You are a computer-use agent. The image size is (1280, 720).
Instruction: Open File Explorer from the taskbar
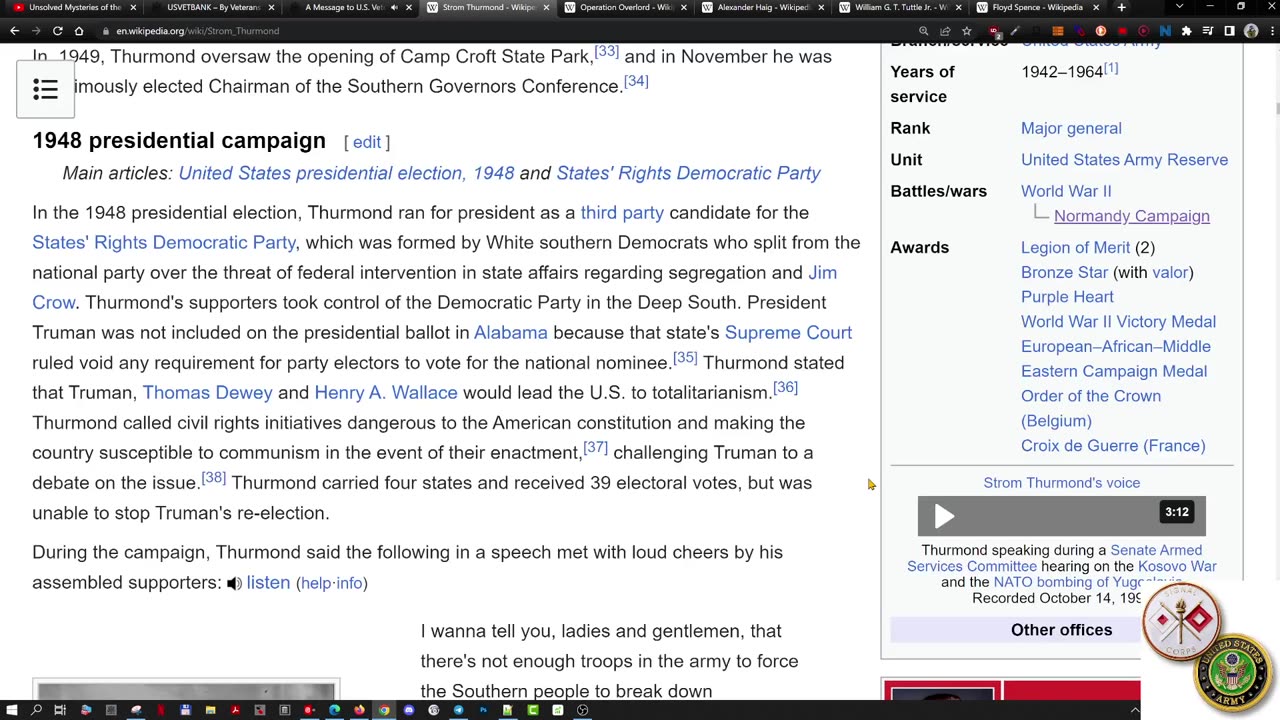210,710
